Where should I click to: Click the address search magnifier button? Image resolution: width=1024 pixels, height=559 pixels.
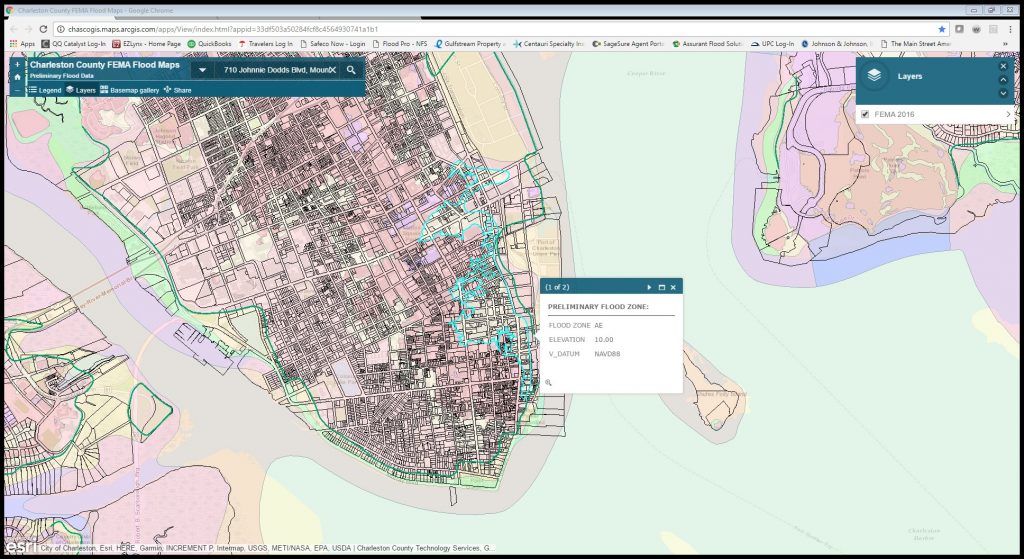351,70
